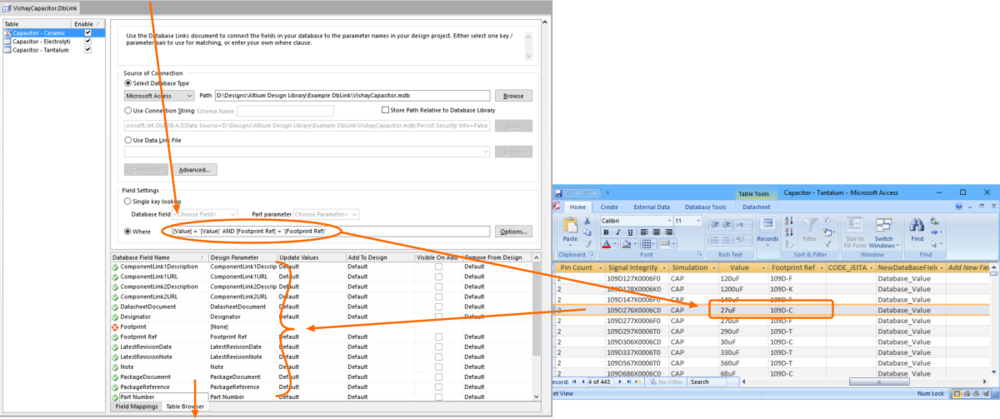Click the Font Color red A swatch
1000x419 pixels.
[607, 244]
